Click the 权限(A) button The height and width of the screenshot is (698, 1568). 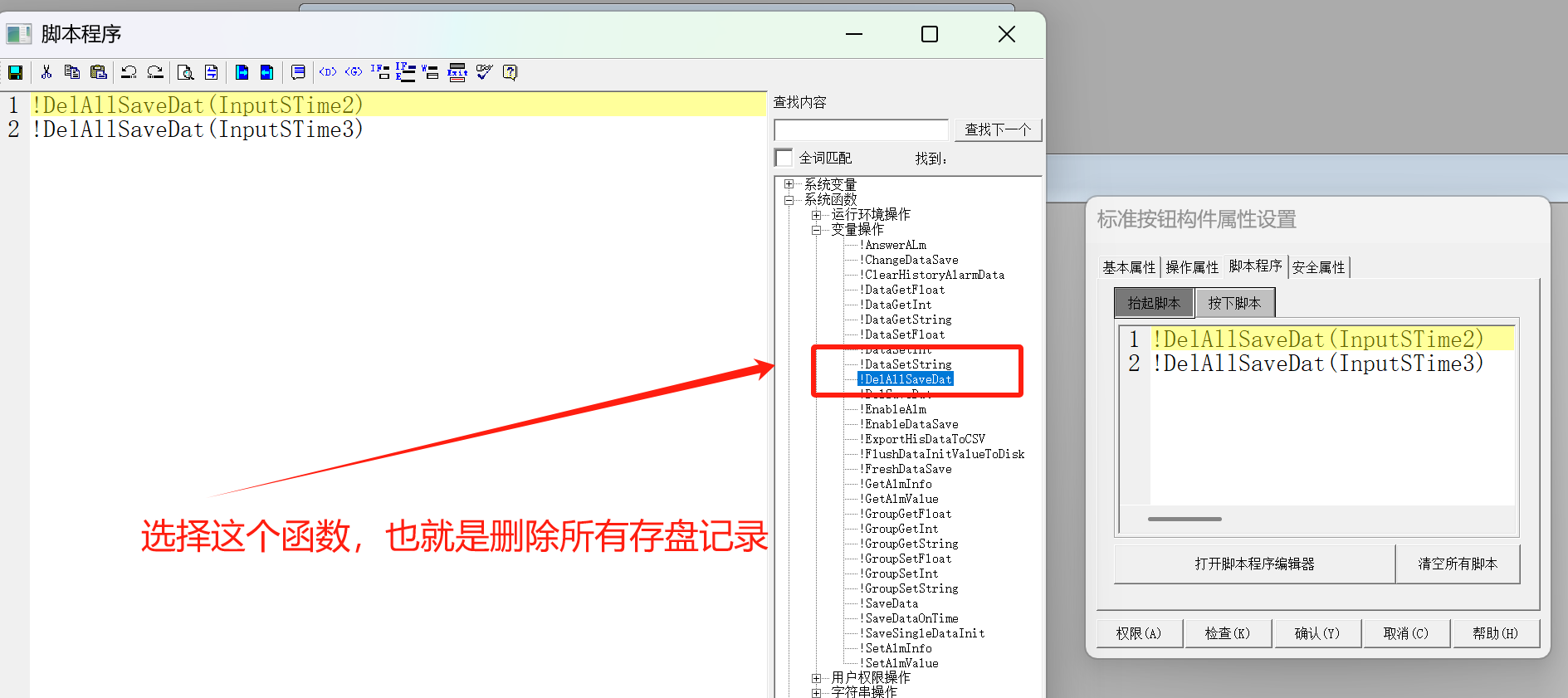tap(1139, 633)
